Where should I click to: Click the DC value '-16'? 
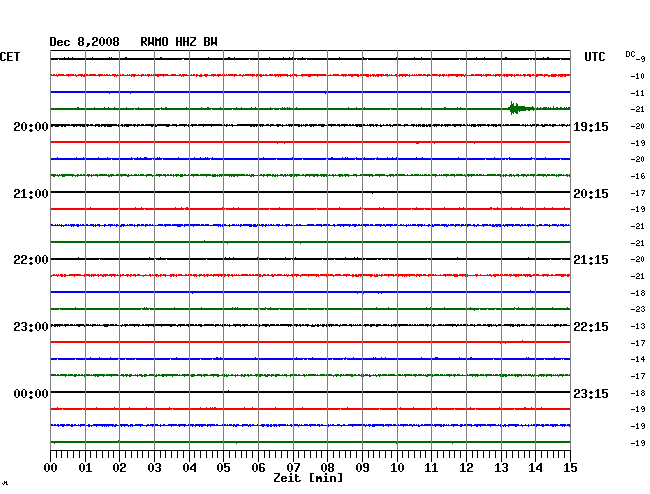[638, 176]
